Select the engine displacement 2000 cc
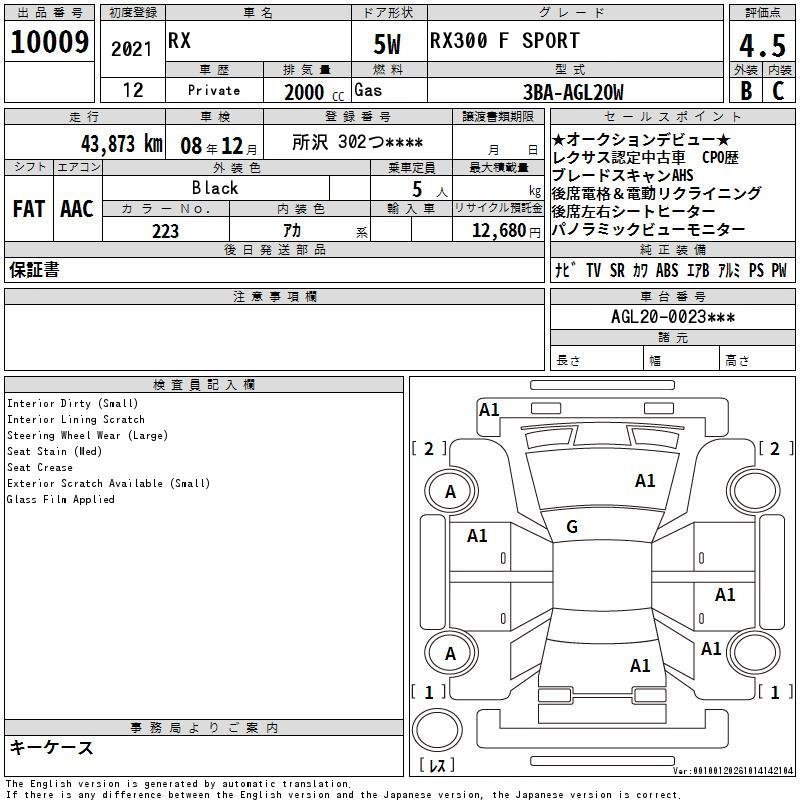 (314, 92)
